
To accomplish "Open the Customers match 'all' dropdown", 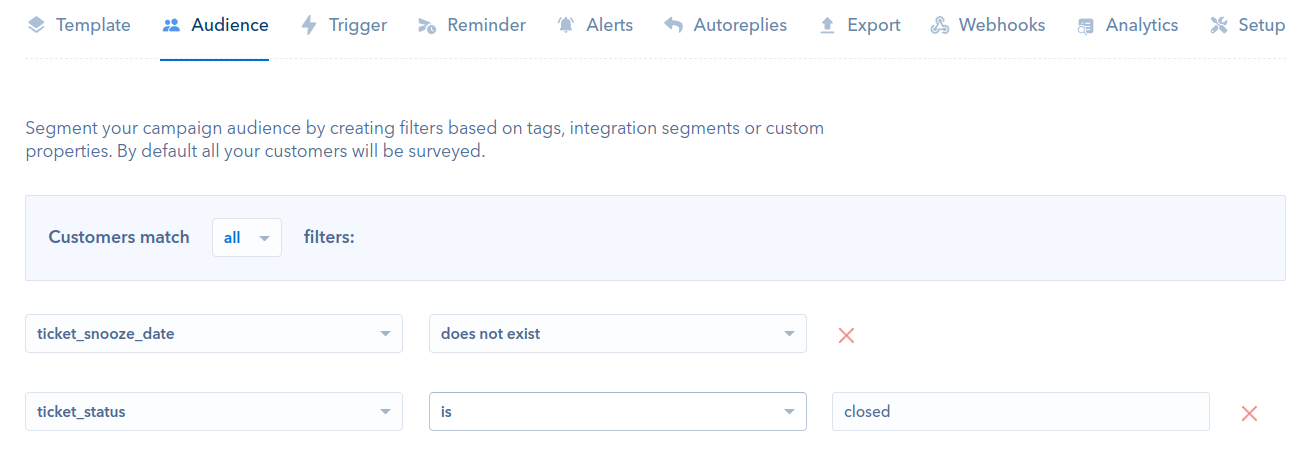I will [247, 238].
